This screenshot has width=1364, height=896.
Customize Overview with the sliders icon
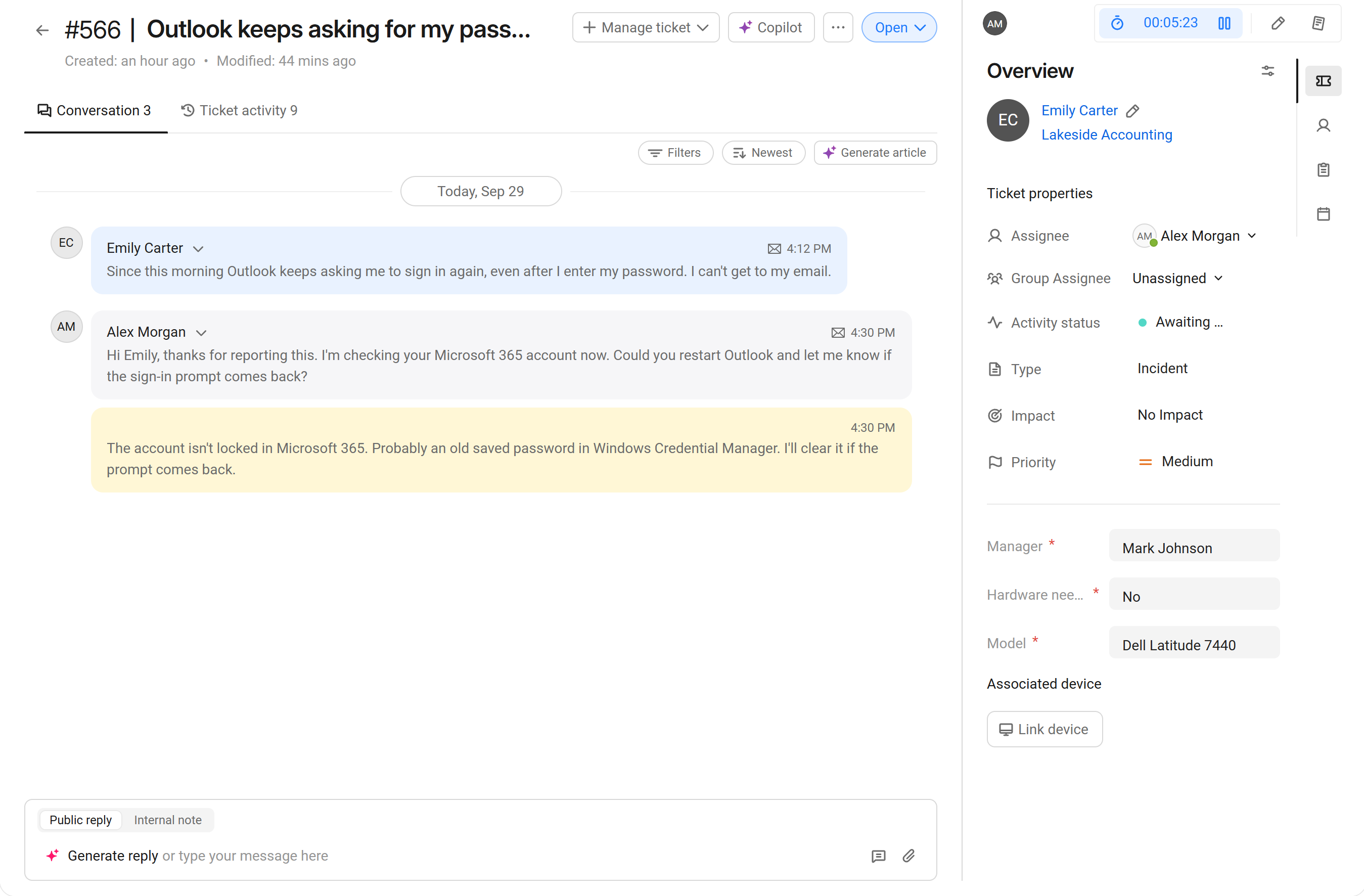pos(1268,70)
